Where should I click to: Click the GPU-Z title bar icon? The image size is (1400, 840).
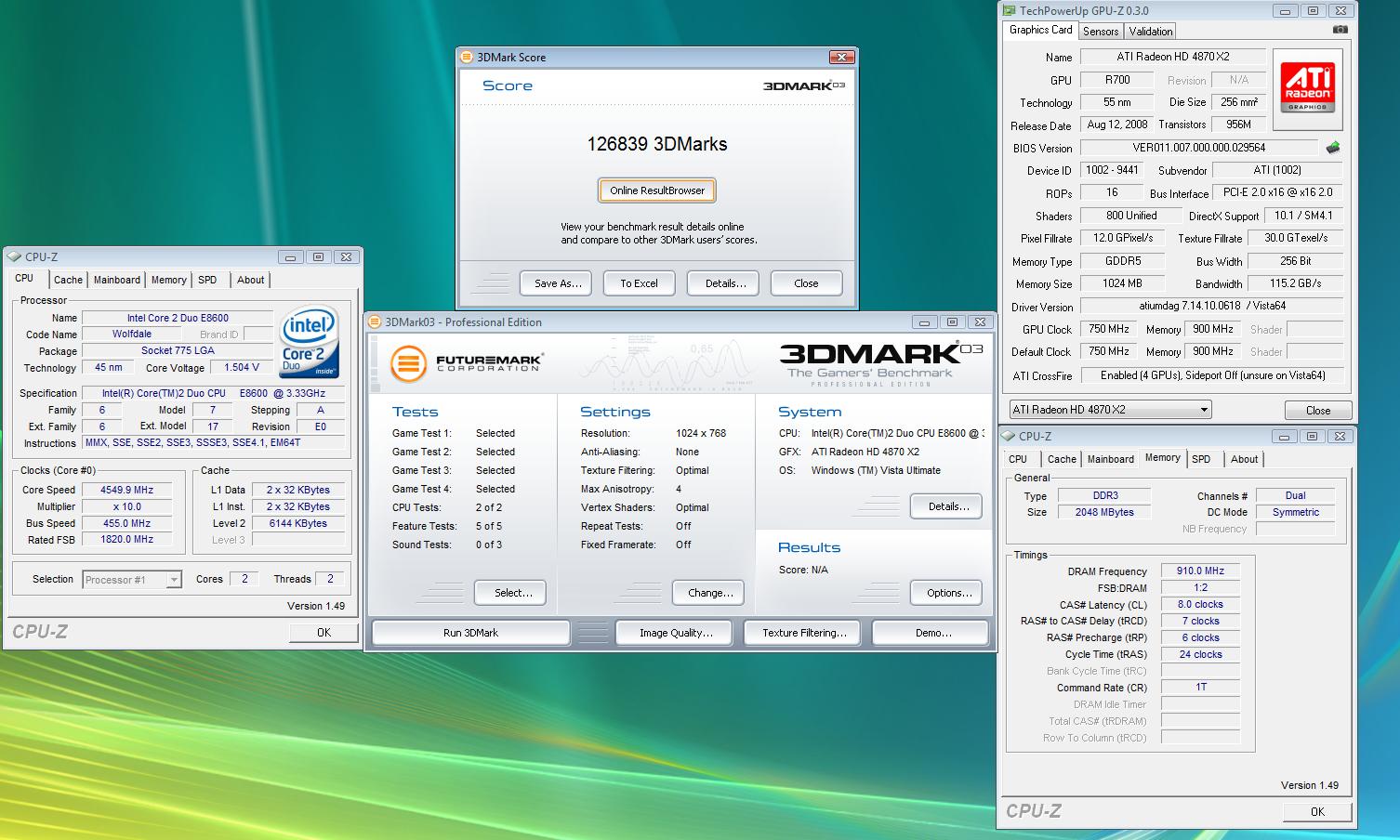coord(1009,11)
